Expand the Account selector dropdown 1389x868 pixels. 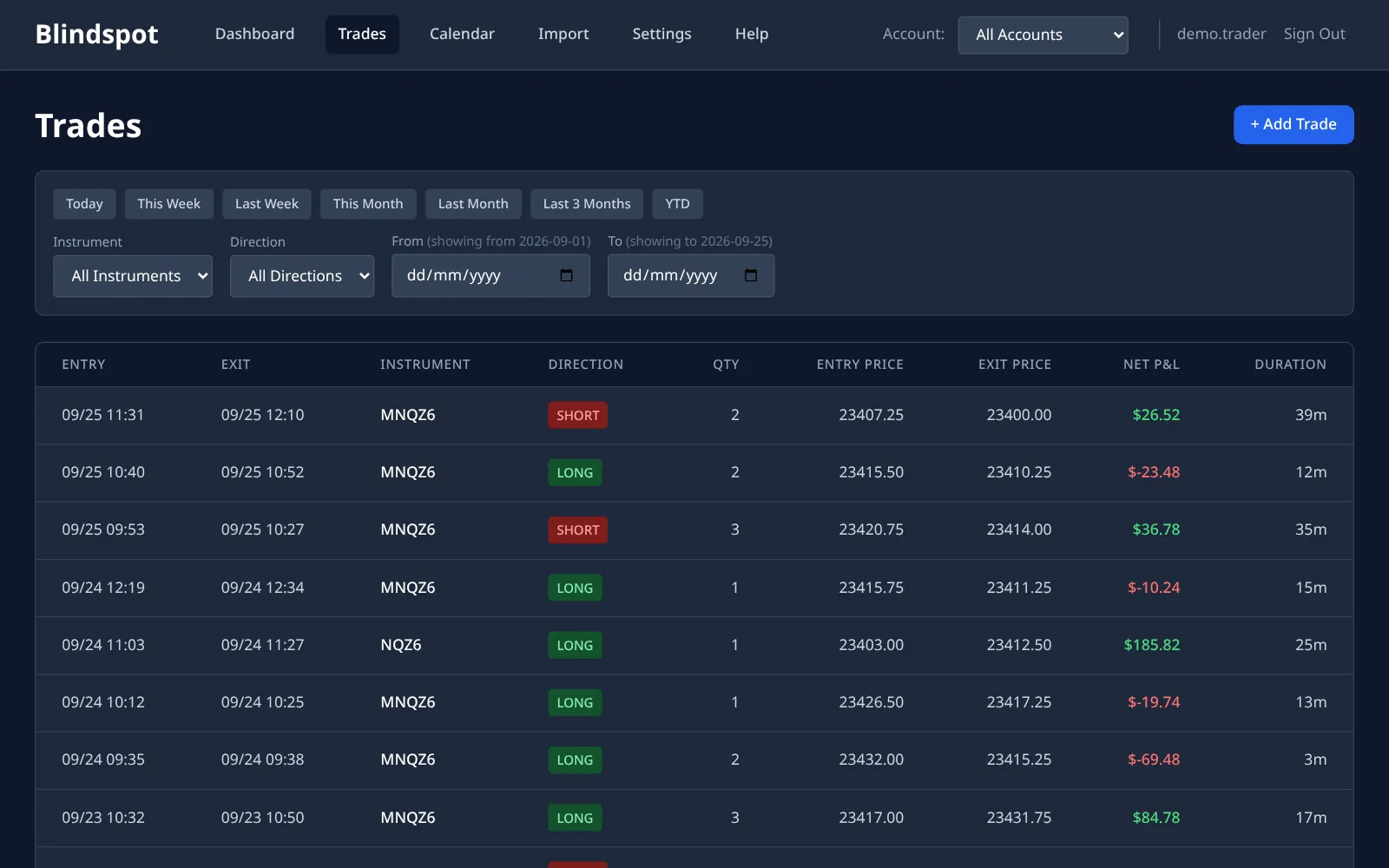[x=1043, y=35]
